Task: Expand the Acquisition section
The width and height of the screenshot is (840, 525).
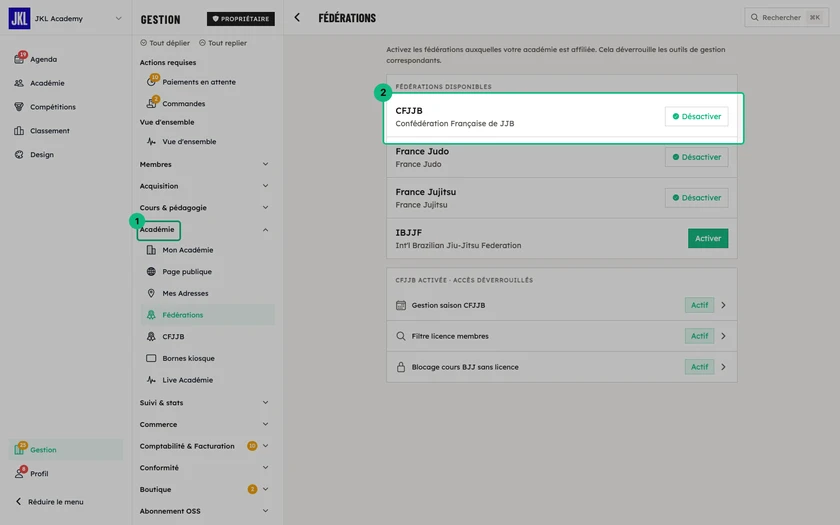Action: pos(265,186)
